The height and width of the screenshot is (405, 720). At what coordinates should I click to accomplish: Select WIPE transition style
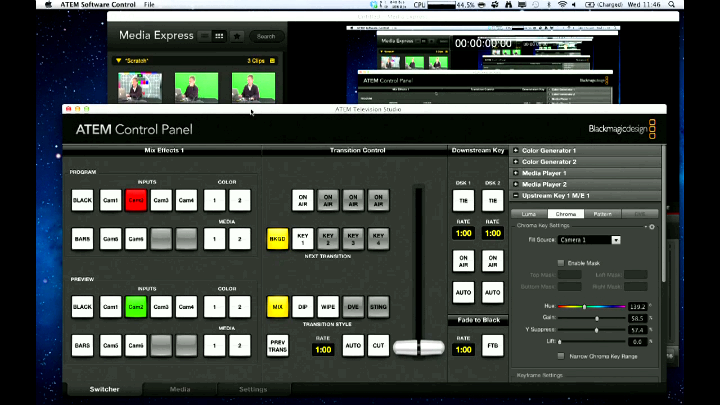(328, 307)
